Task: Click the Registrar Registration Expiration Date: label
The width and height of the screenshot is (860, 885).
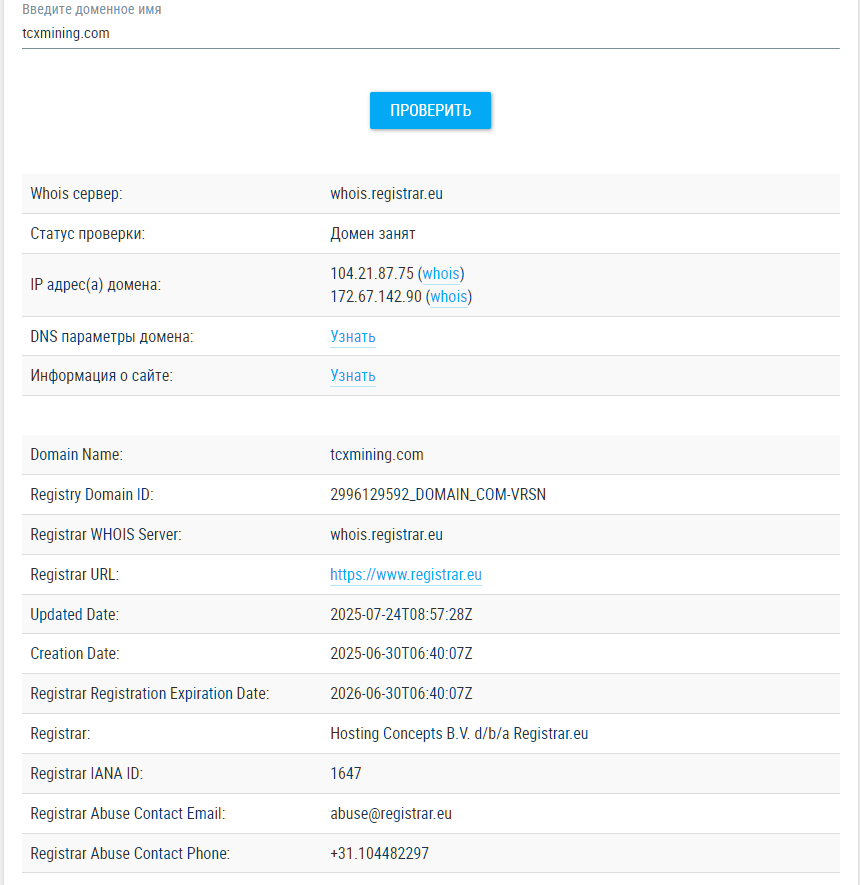Action: [x=150, y=694]
